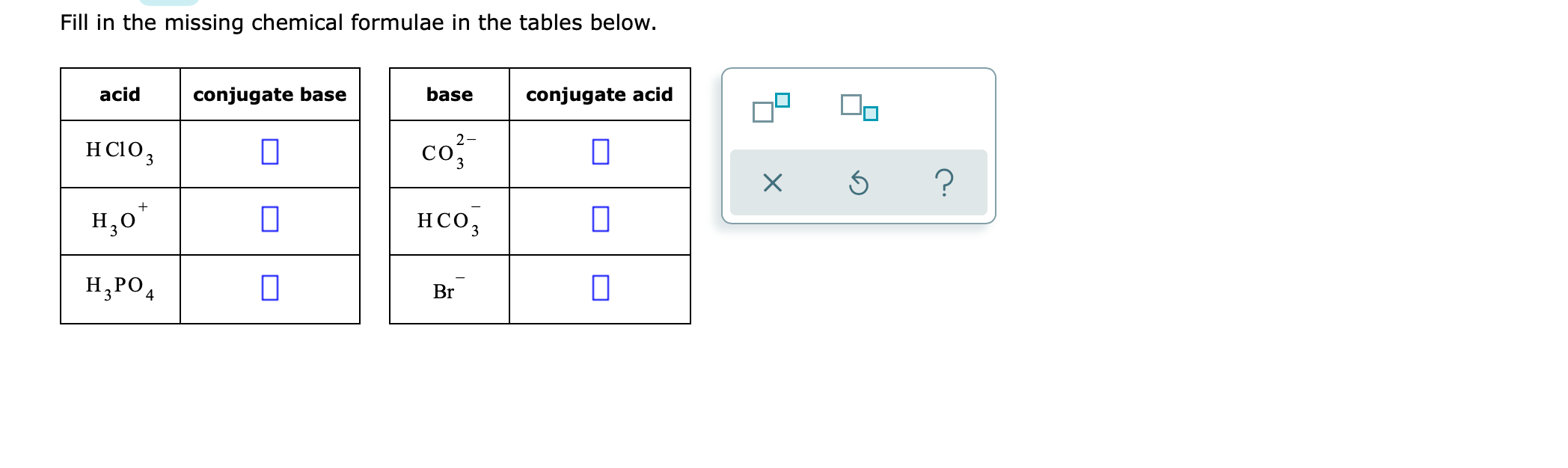Screen dimensions: 1568x468
Task: Click conjugate base box for HClO3
Action: (x=270, y=152)
